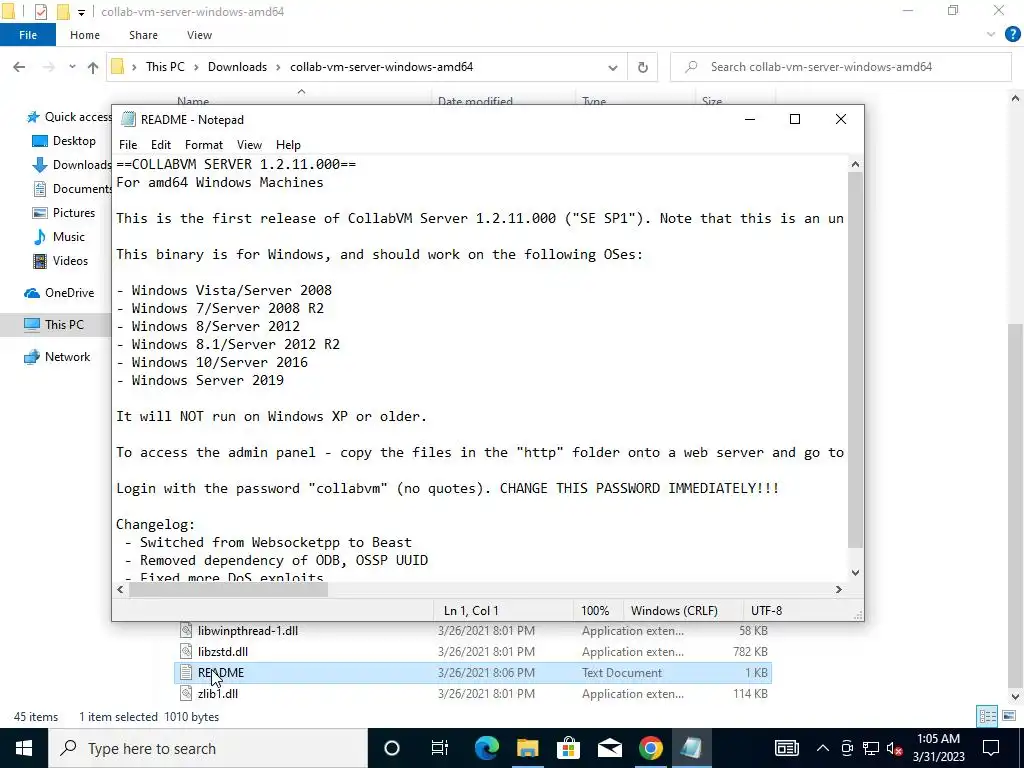Viewport: 1024px width, 768px height.
Task: Select Videos in navigation pane
Action: tap(70, 261)
